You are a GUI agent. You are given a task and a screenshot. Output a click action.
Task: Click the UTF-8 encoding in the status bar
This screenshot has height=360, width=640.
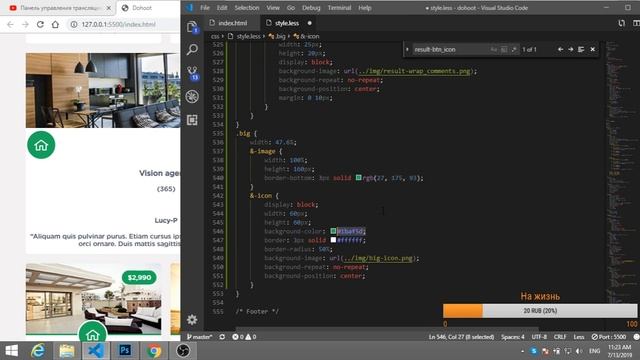pos(539,337)
